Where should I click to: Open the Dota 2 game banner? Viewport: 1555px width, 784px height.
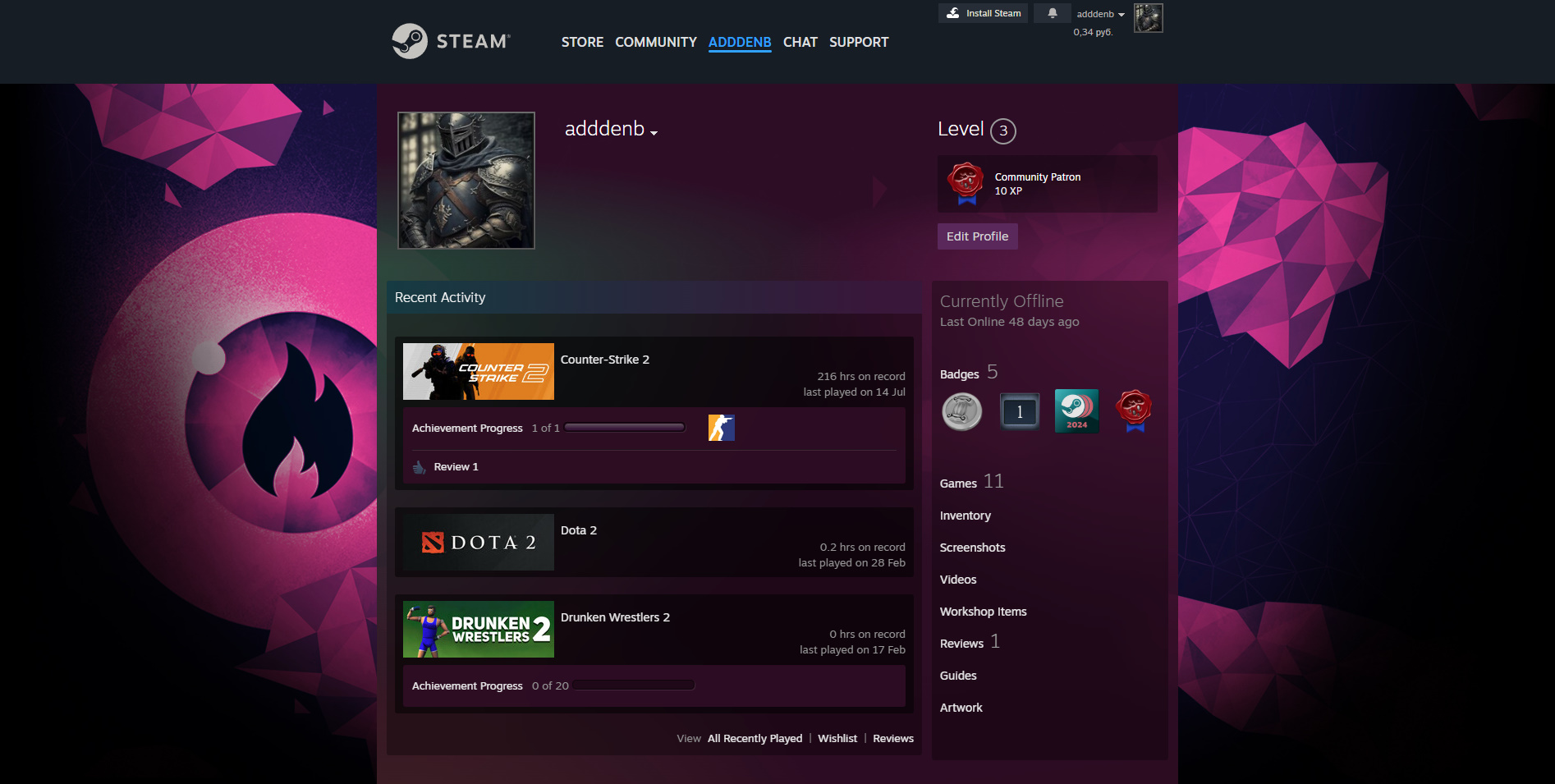pos(478,542)
